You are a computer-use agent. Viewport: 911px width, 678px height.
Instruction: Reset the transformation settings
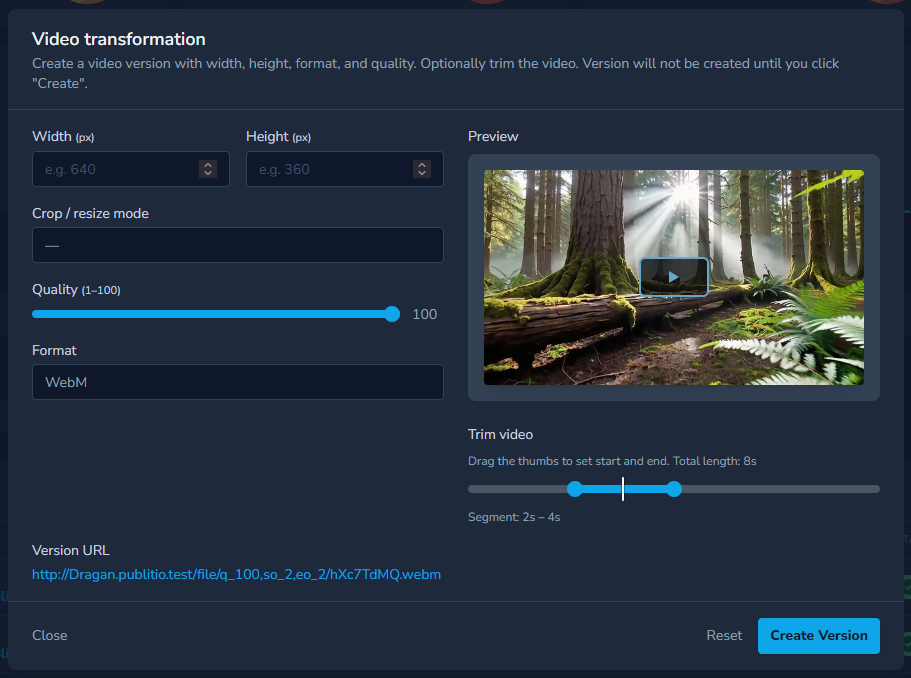point(724,636)
